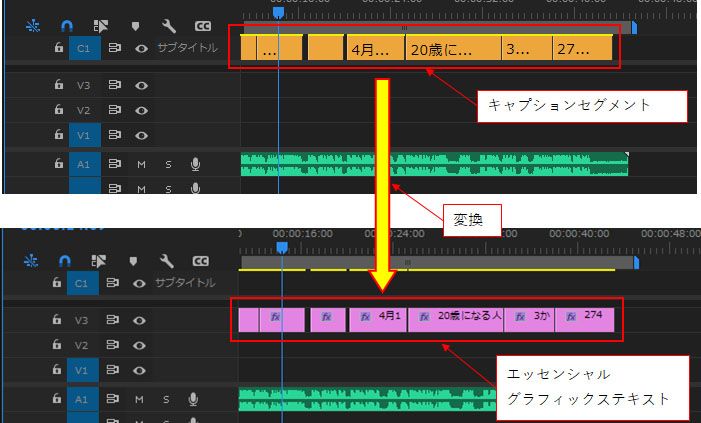Toggle sync lock on C1 in upper timeline
This screenshot has height=423, width=701.
pos(115,47)
